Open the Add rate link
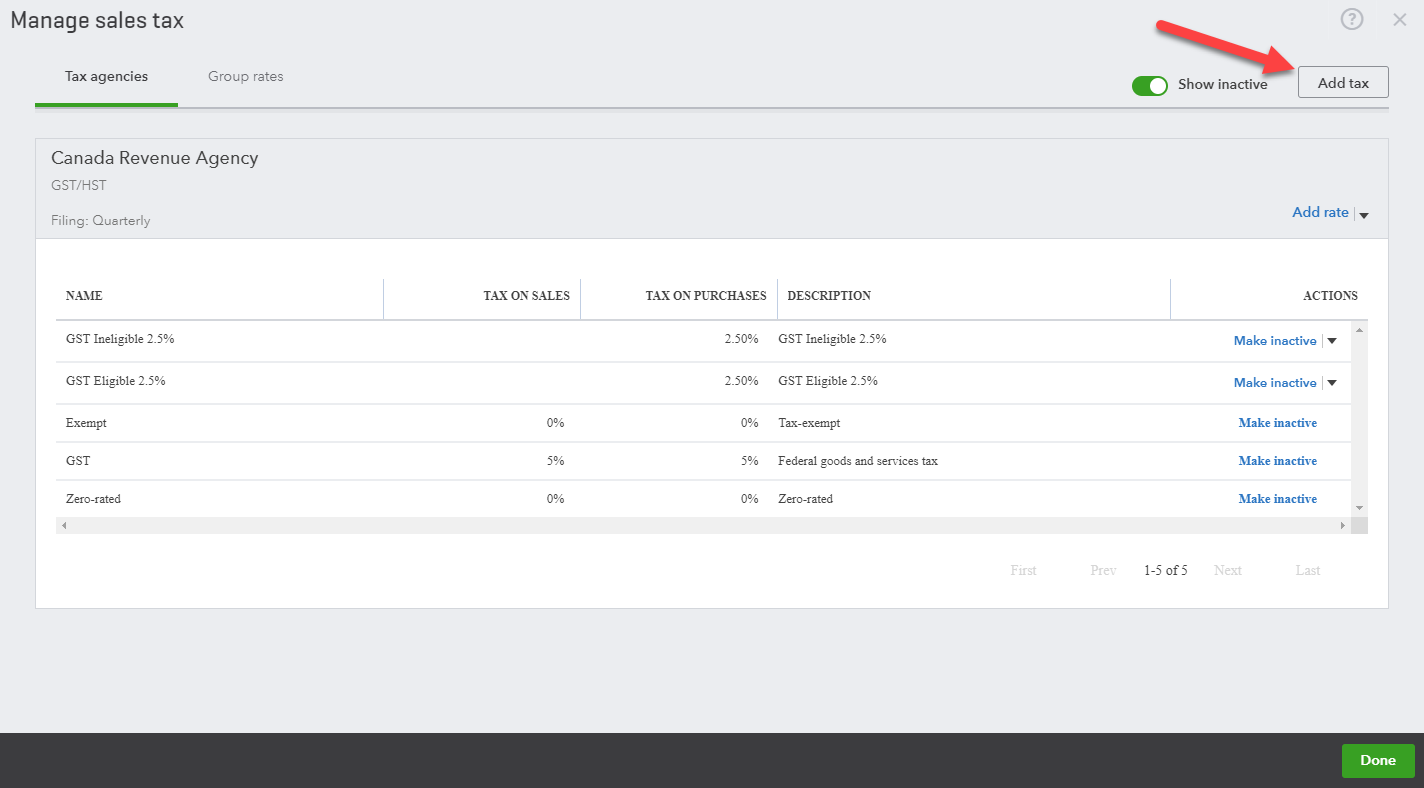The image size is (1424, 788). pos(1320,212)
